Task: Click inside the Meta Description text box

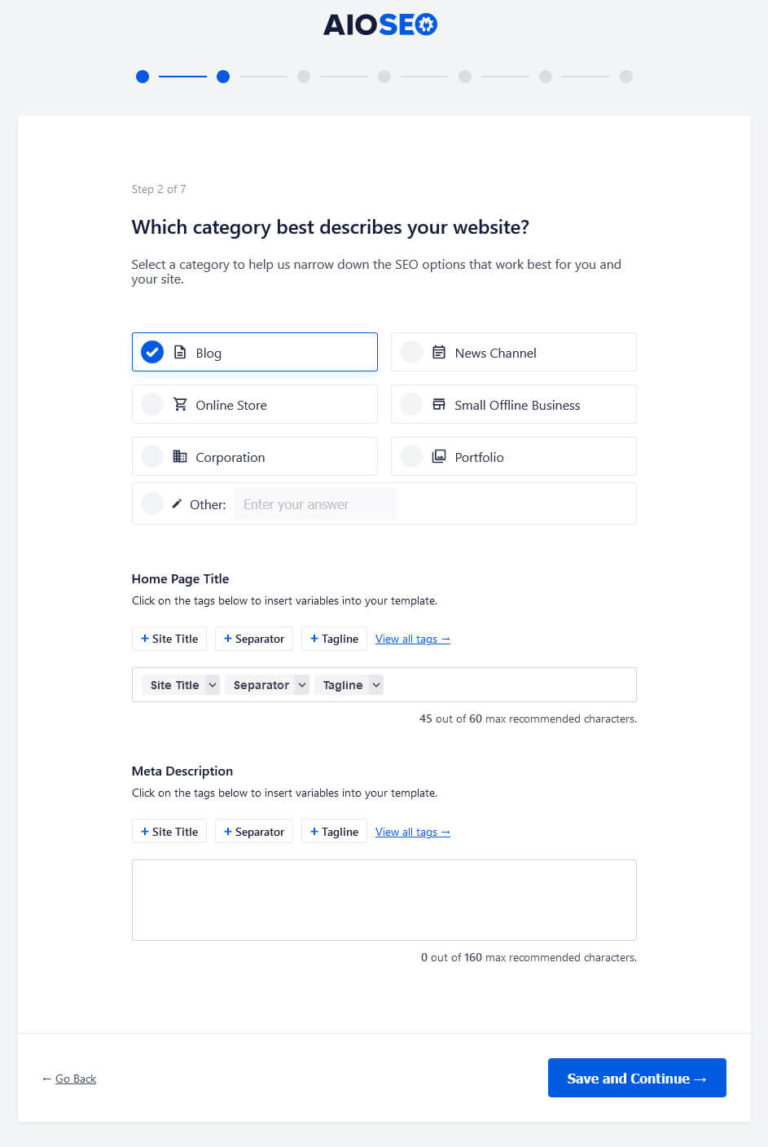Action: click(384, 897)
